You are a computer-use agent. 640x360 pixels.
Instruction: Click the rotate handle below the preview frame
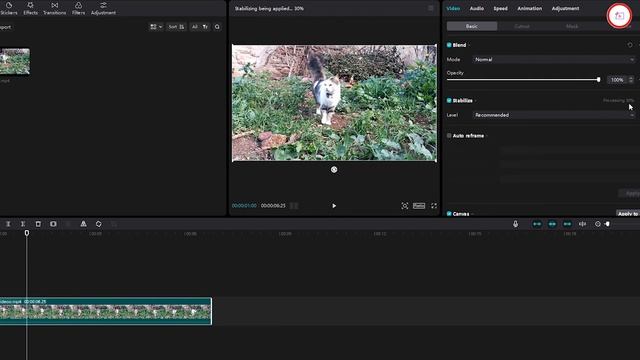click(x=334, y=169)
